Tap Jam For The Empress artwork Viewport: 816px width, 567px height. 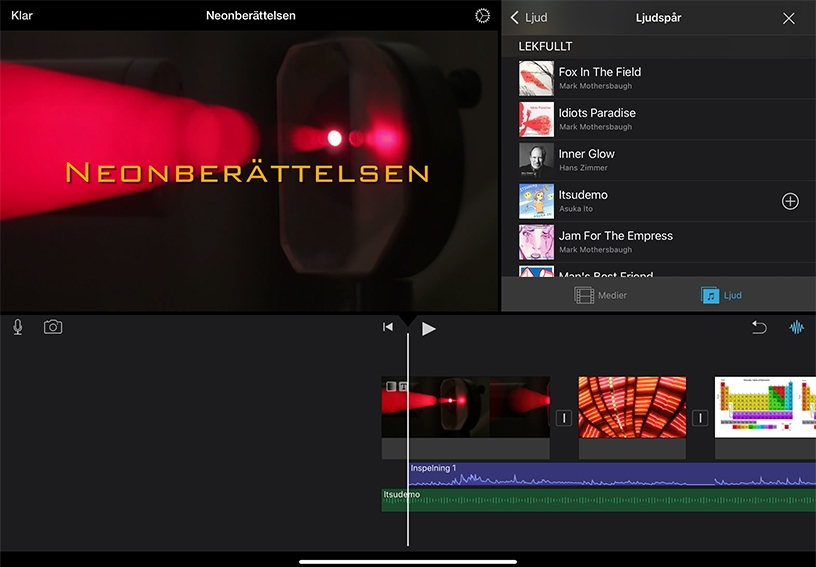coord(536,242)
